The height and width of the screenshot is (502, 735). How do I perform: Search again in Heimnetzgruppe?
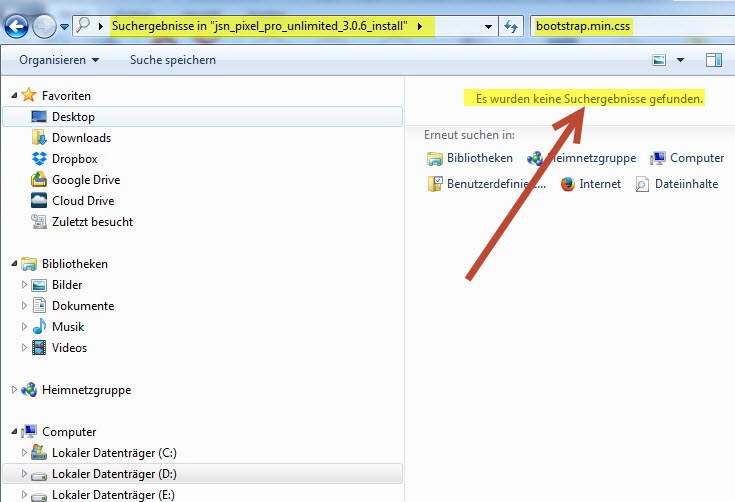[x=582, y=158]
